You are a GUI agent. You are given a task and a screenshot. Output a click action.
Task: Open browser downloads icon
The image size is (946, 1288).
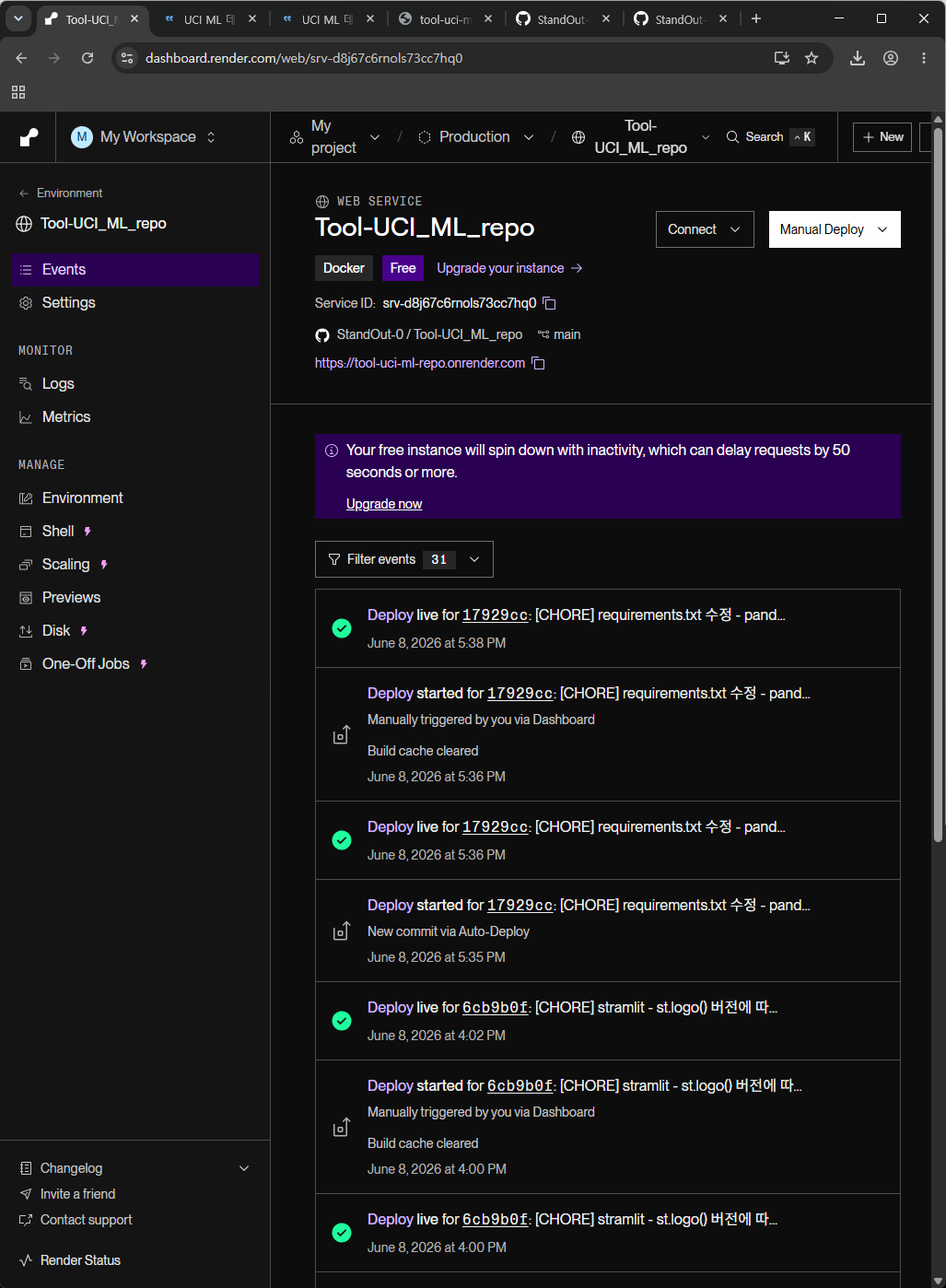click(x=858, y=58)
